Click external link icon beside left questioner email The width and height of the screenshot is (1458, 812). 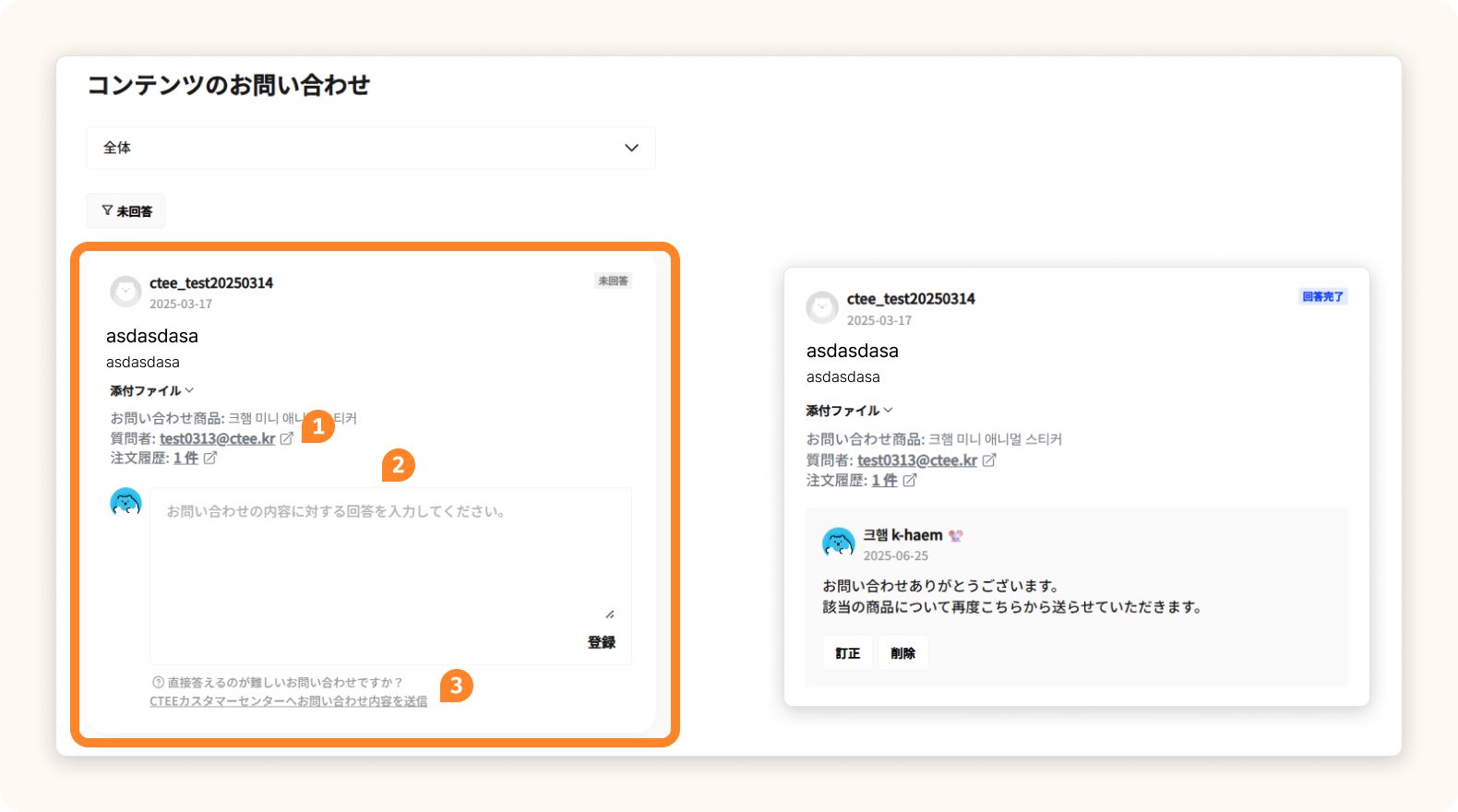coord(287,438)
